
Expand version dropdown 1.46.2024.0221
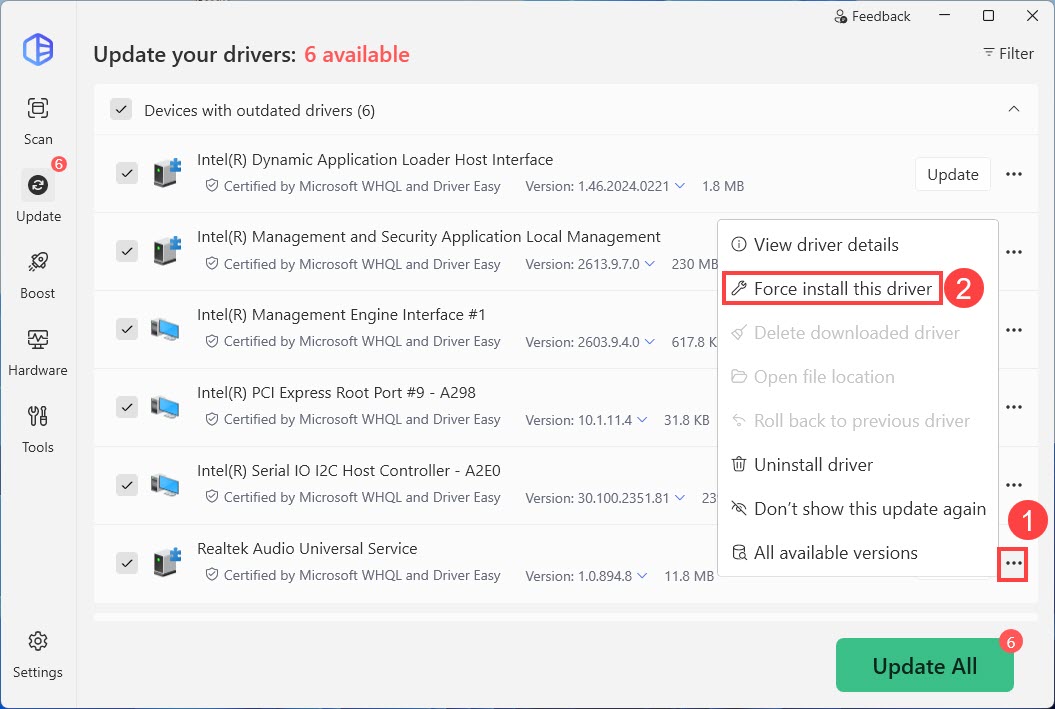tap(680, 186)
